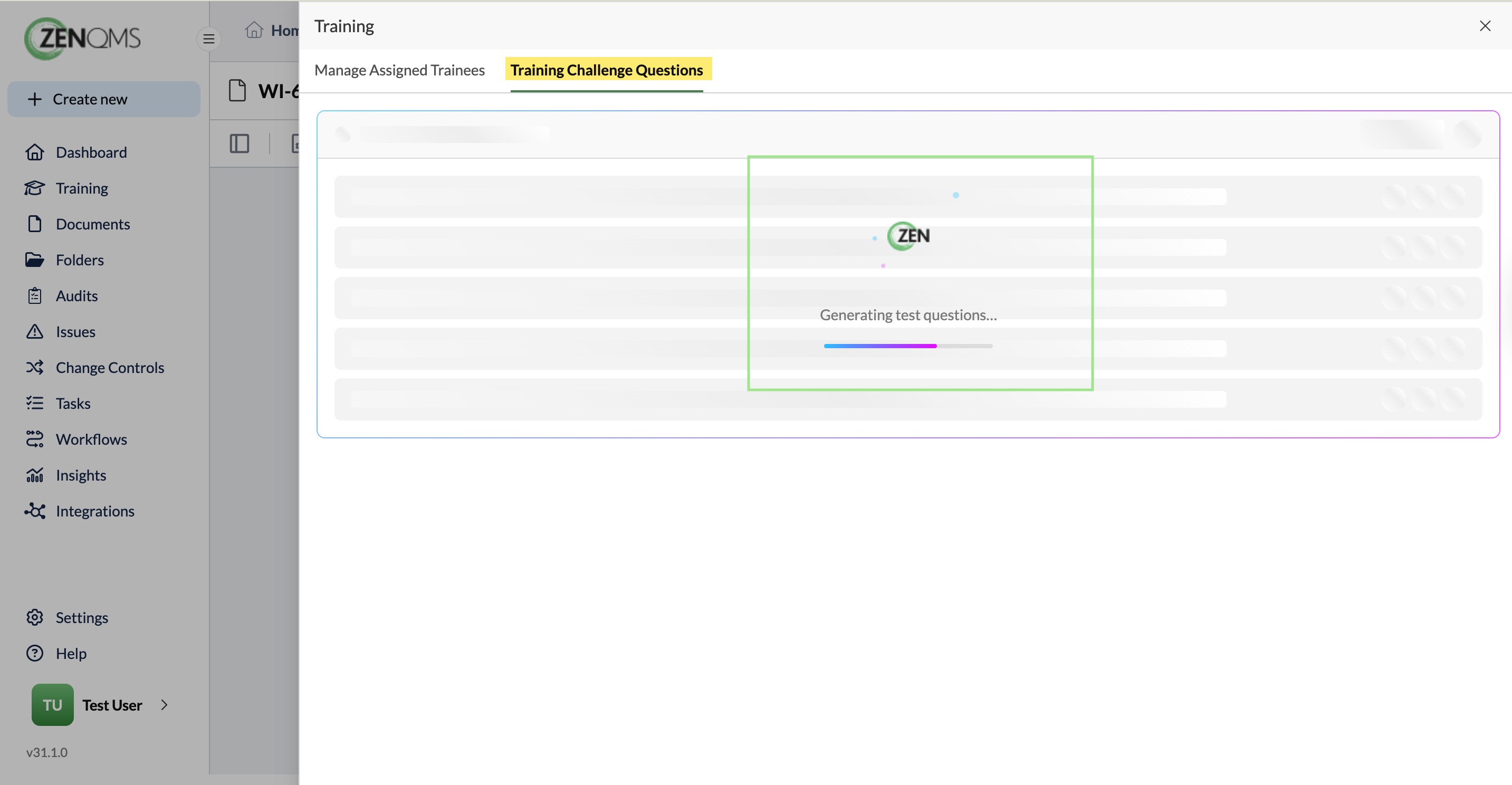1512x785 pixels.
Task: Open the Issues section
Action: point(76,331)
